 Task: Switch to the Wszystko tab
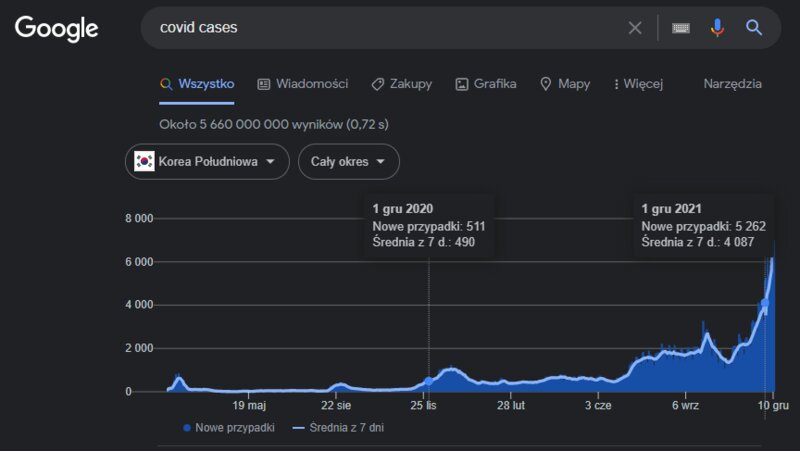pos(196,84)
